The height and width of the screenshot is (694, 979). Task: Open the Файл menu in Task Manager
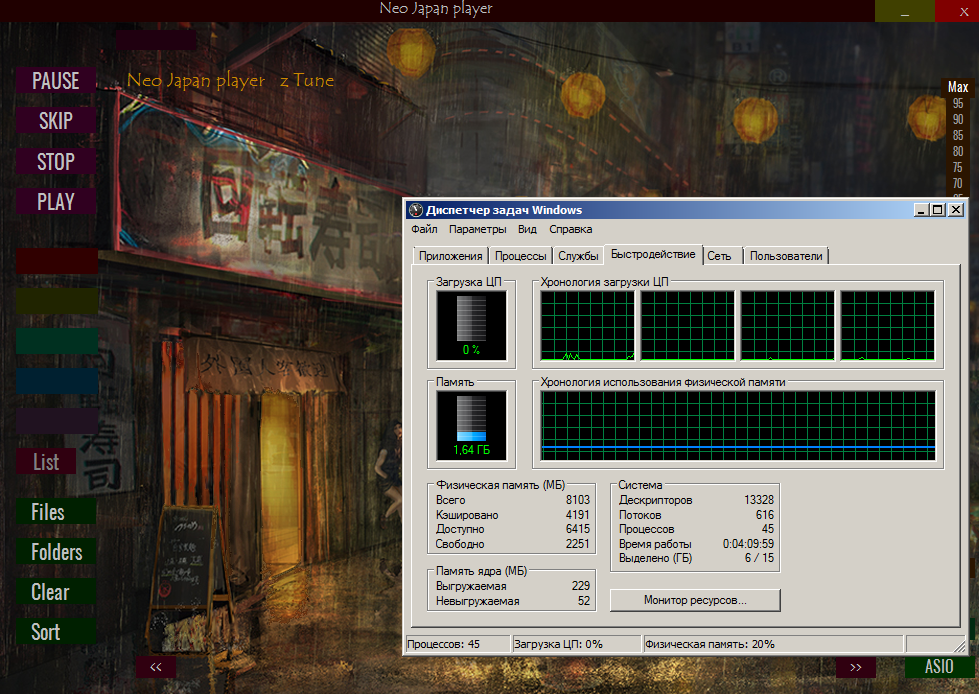pyautogui.click(x=424, y=229)
